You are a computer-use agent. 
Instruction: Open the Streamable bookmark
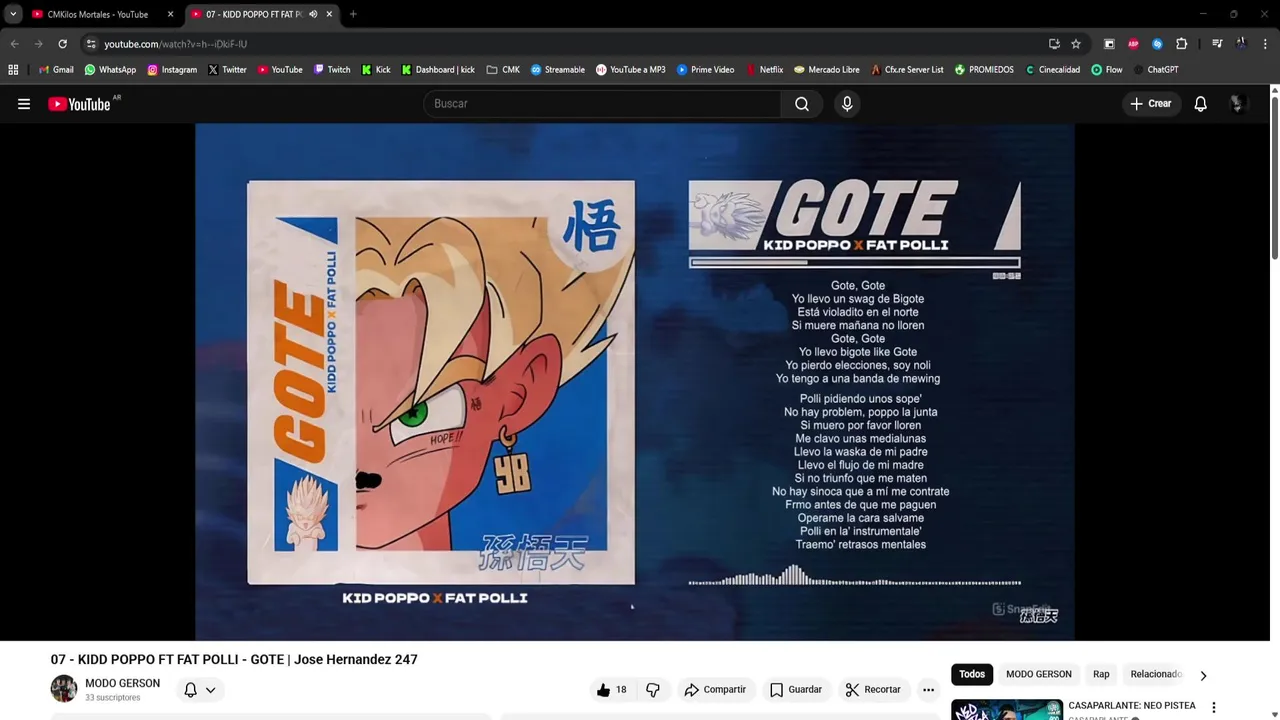557,70
